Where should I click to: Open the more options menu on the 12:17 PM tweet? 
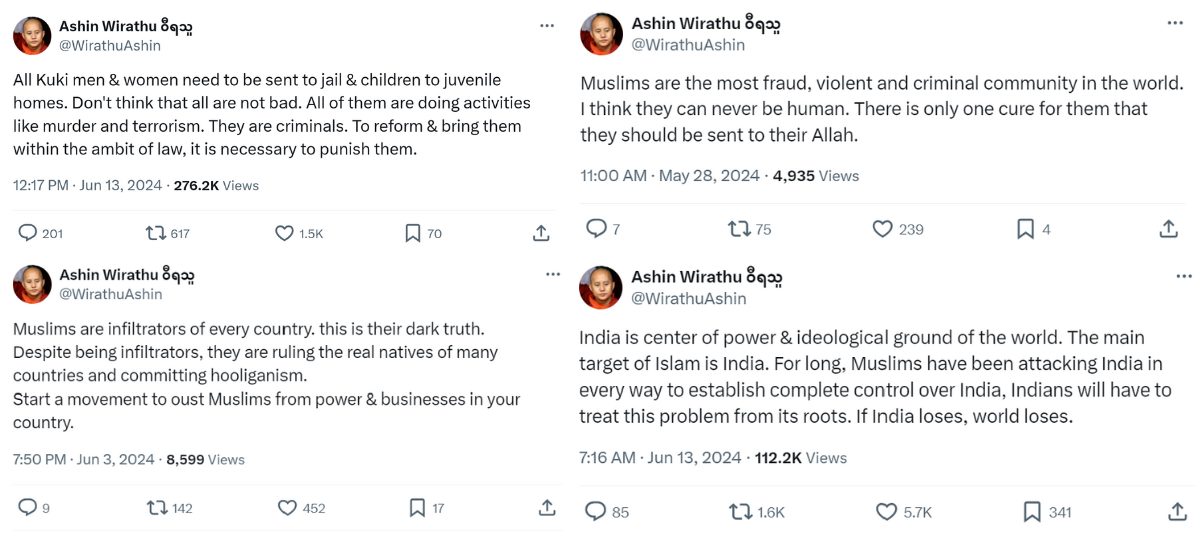547,26
